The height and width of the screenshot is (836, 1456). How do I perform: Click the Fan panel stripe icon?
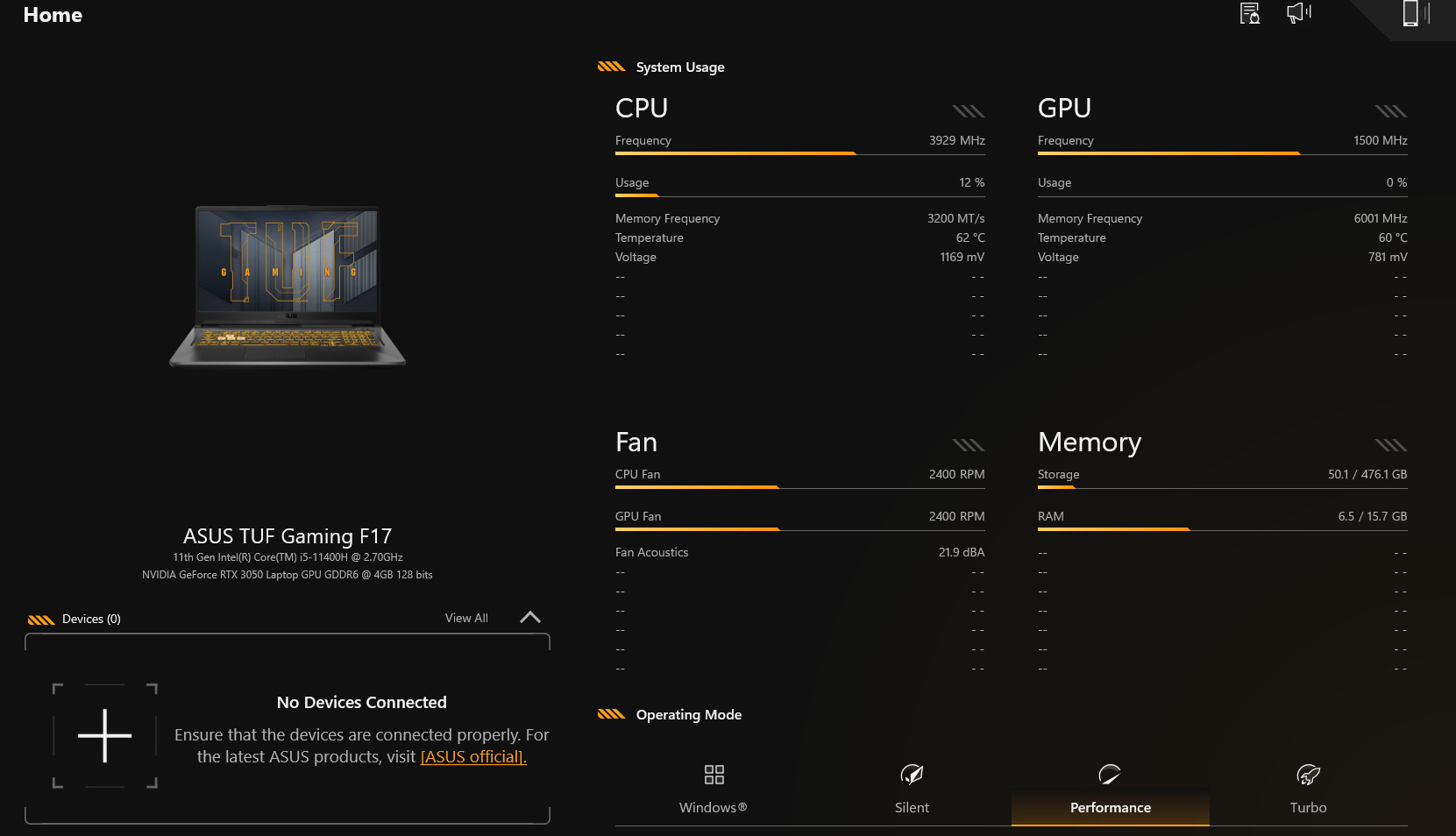(x=969, y=445)
